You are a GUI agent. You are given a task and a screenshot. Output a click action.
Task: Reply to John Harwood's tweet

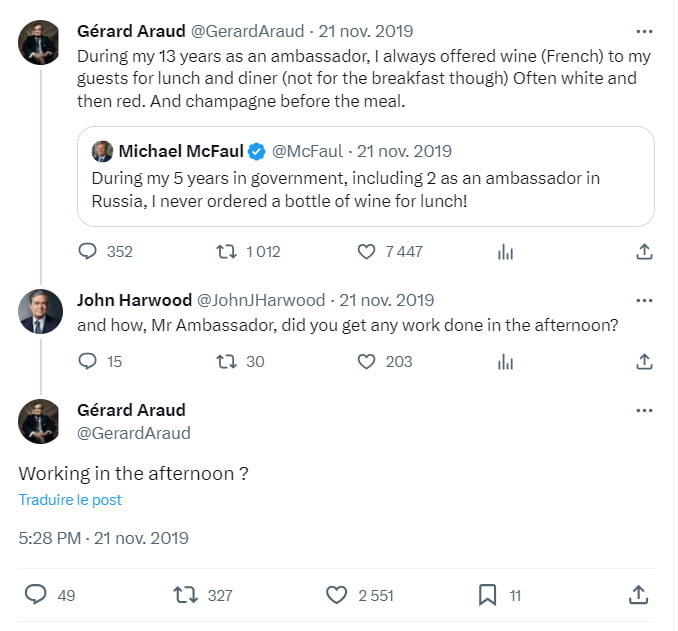click(x=88, y=361)
